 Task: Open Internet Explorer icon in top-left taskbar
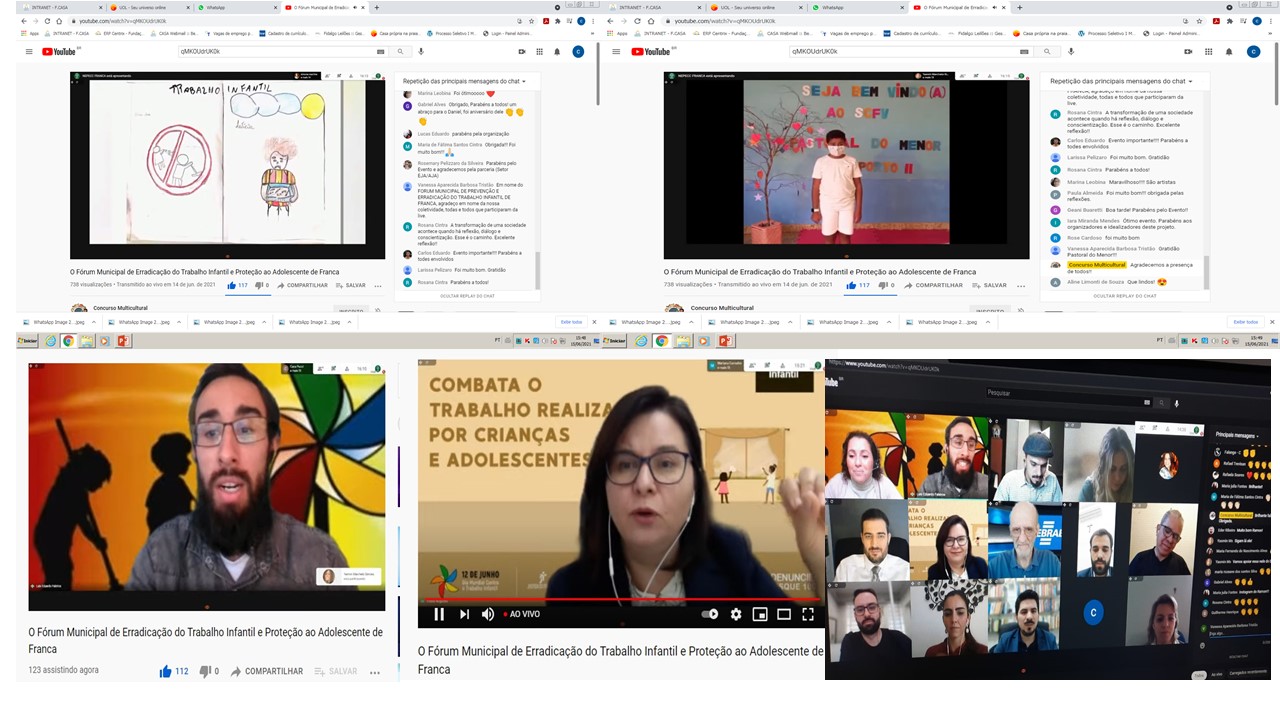pyautogui.click(x=50, y=341)
